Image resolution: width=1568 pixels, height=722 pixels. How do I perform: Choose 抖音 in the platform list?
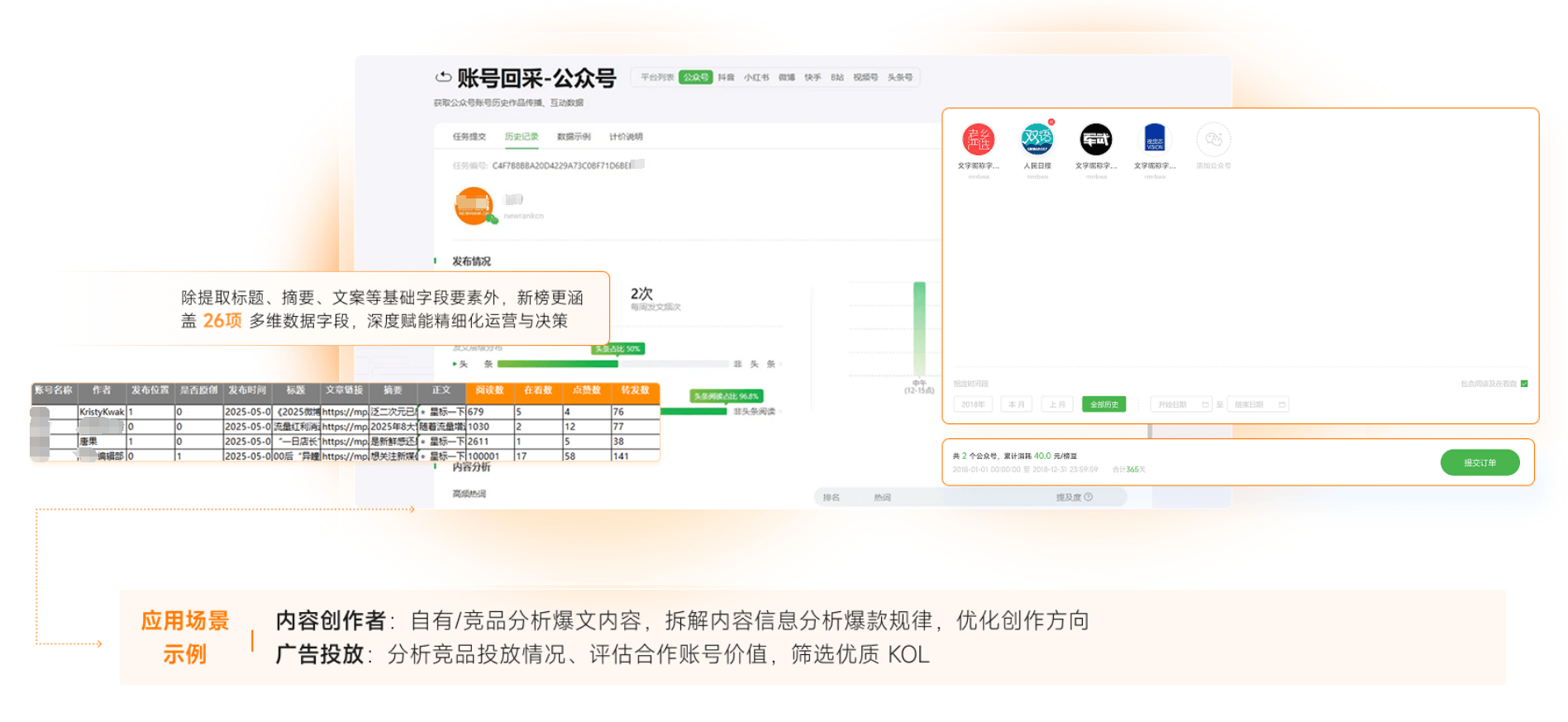click(726, 78)
